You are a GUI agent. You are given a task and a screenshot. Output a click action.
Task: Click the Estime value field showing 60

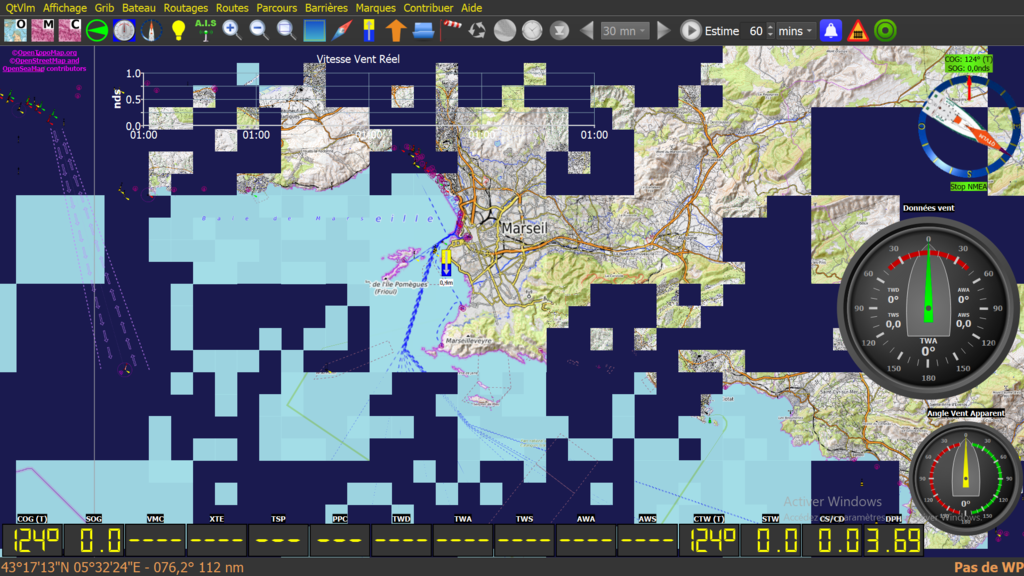click(x=755, y=31)
